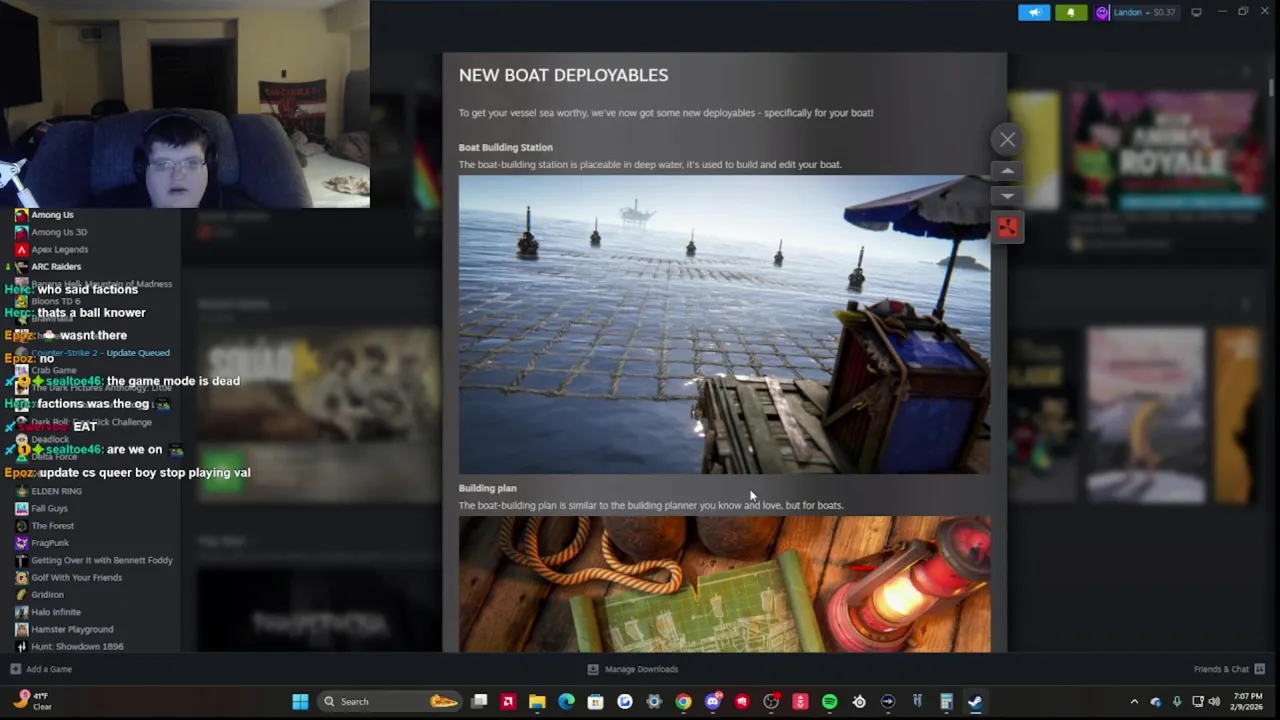Click the FragPunk game icon
Viewport: 1280px width, 720px height.
tap(21, 543)
